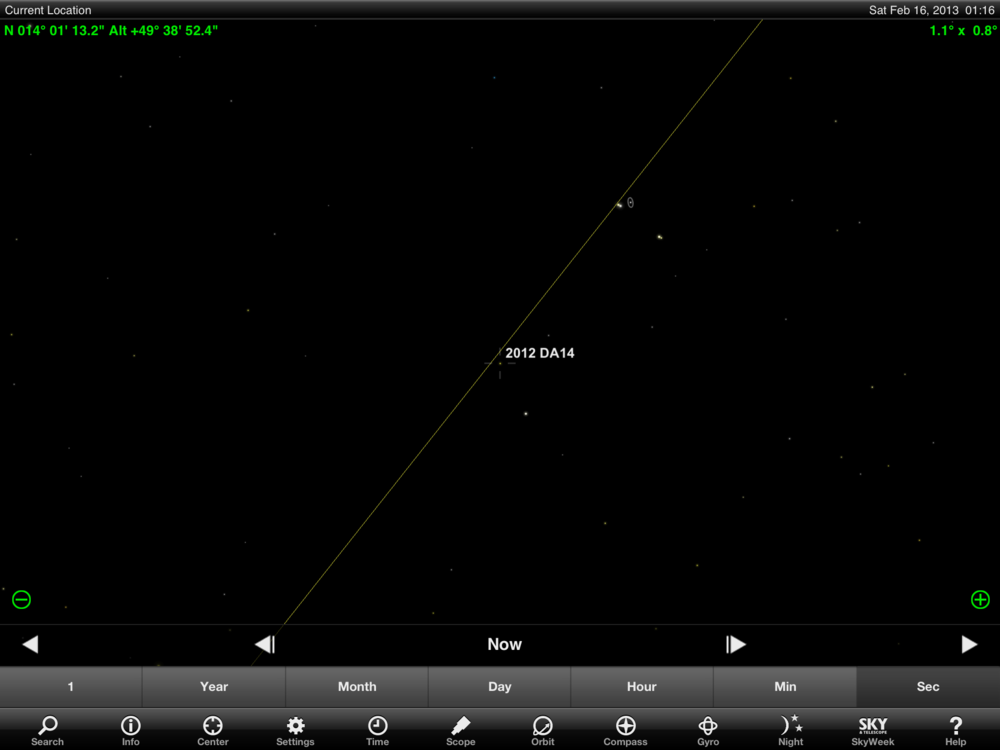Screen dimensions: 1000x750
Task: Zoom out with the minus button
Action: pos(21,600)
